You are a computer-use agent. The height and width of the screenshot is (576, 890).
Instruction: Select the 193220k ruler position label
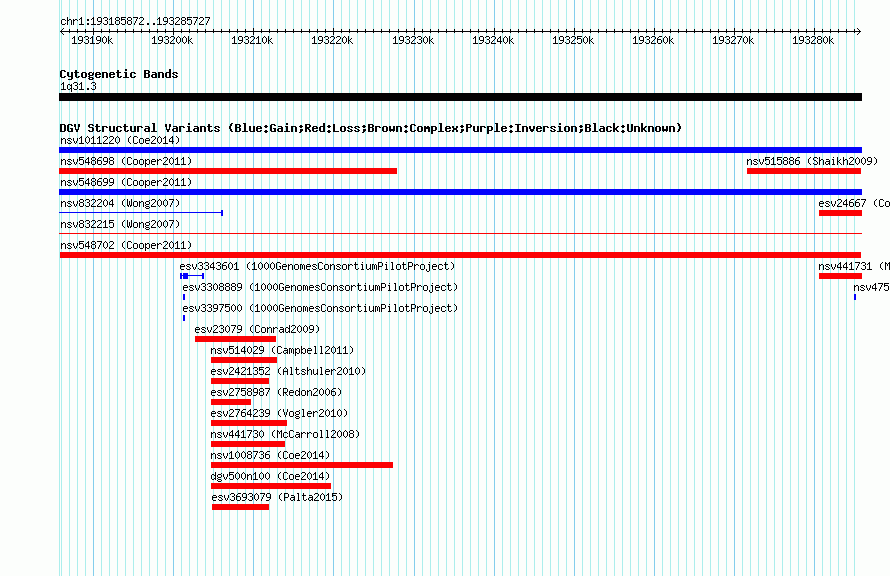(332, 40)
